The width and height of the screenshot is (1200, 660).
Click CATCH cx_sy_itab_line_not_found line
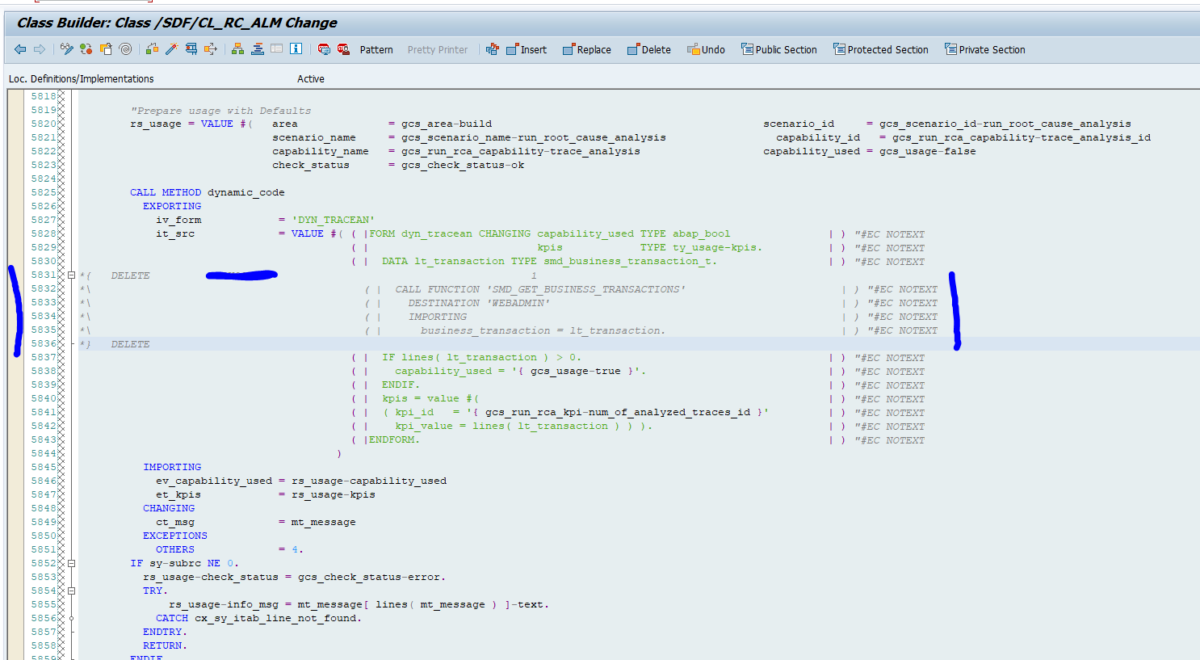(259, 618)
